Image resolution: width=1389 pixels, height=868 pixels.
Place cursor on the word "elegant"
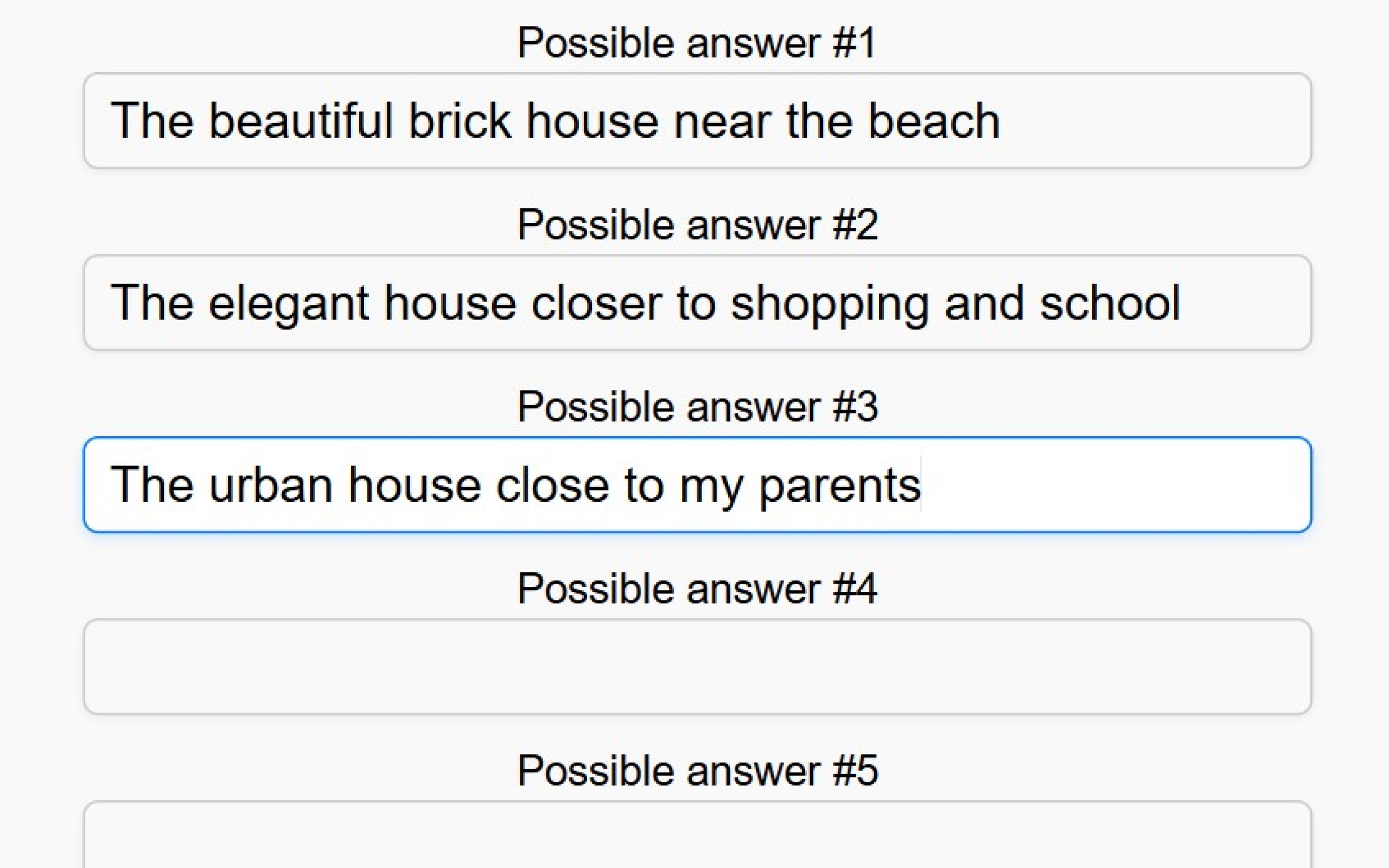[x=288, y=303]
